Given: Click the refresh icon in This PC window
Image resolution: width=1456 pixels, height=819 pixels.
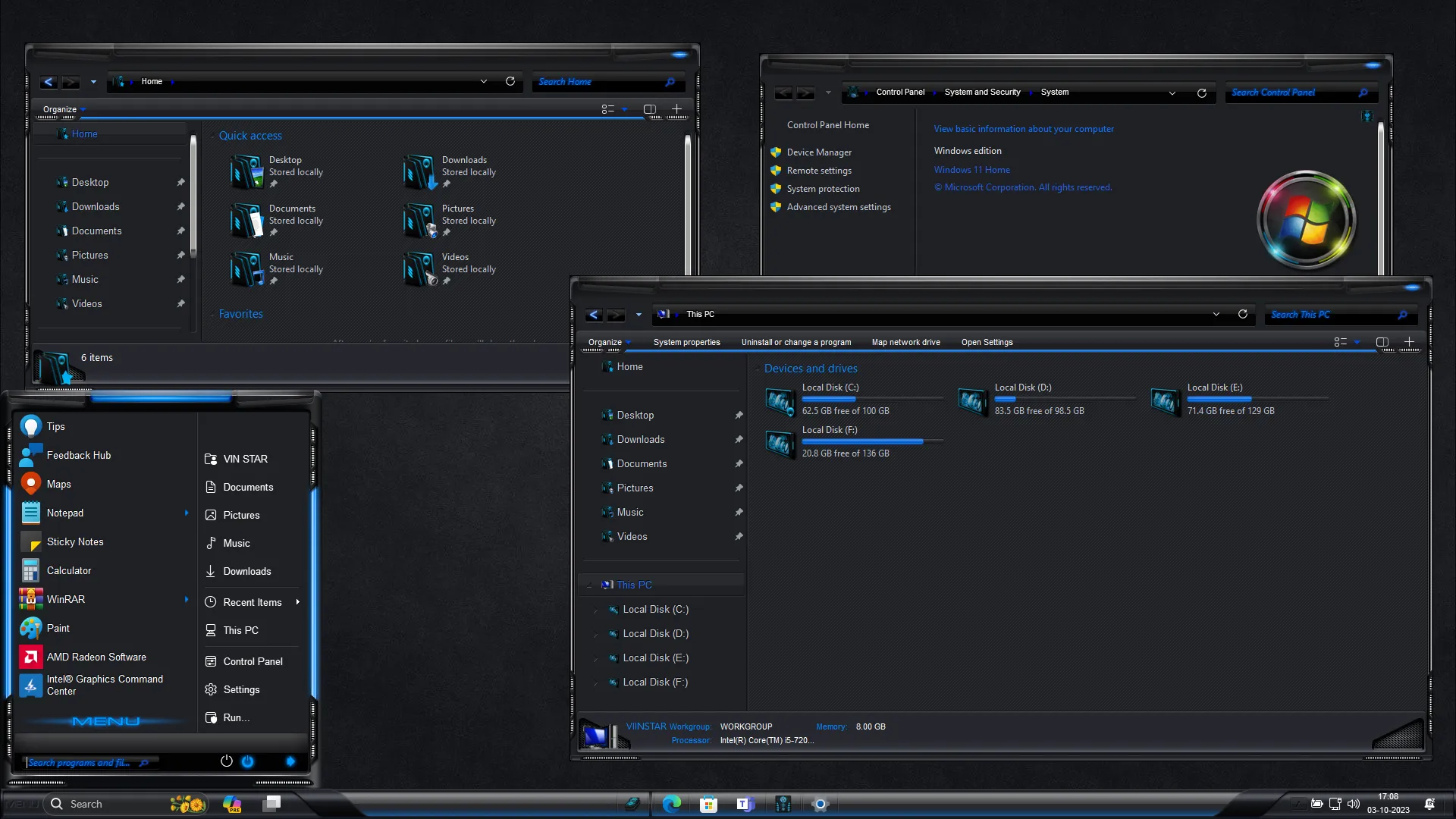Looking at the screenshot, I should coord(1243,314).
